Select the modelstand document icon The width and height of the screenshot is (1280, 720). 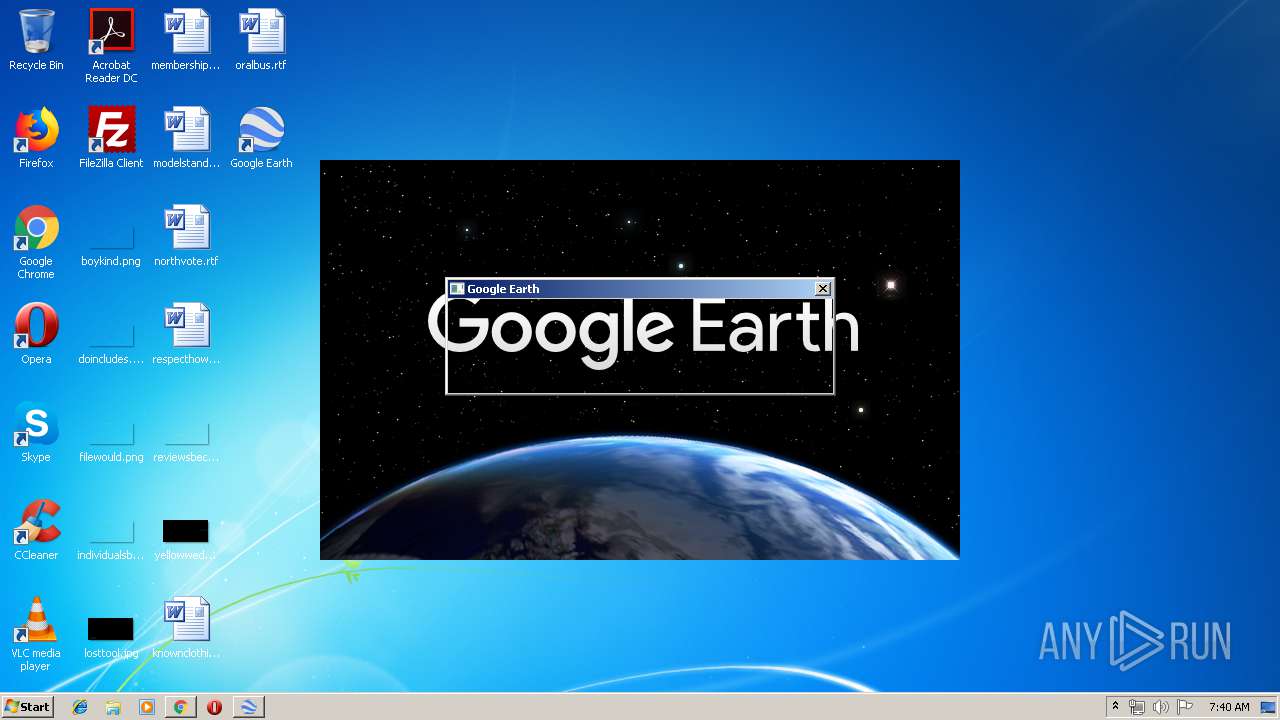[x=186, y=138]
